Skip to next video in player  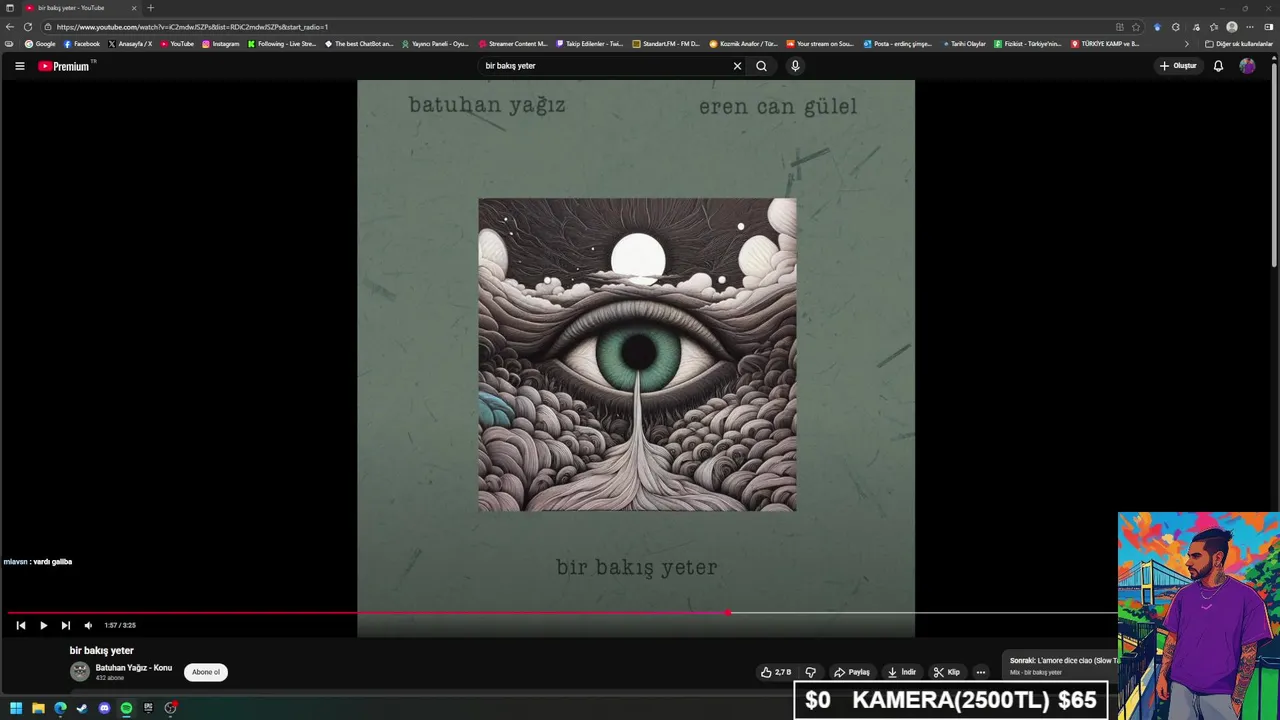pos(65,625)
